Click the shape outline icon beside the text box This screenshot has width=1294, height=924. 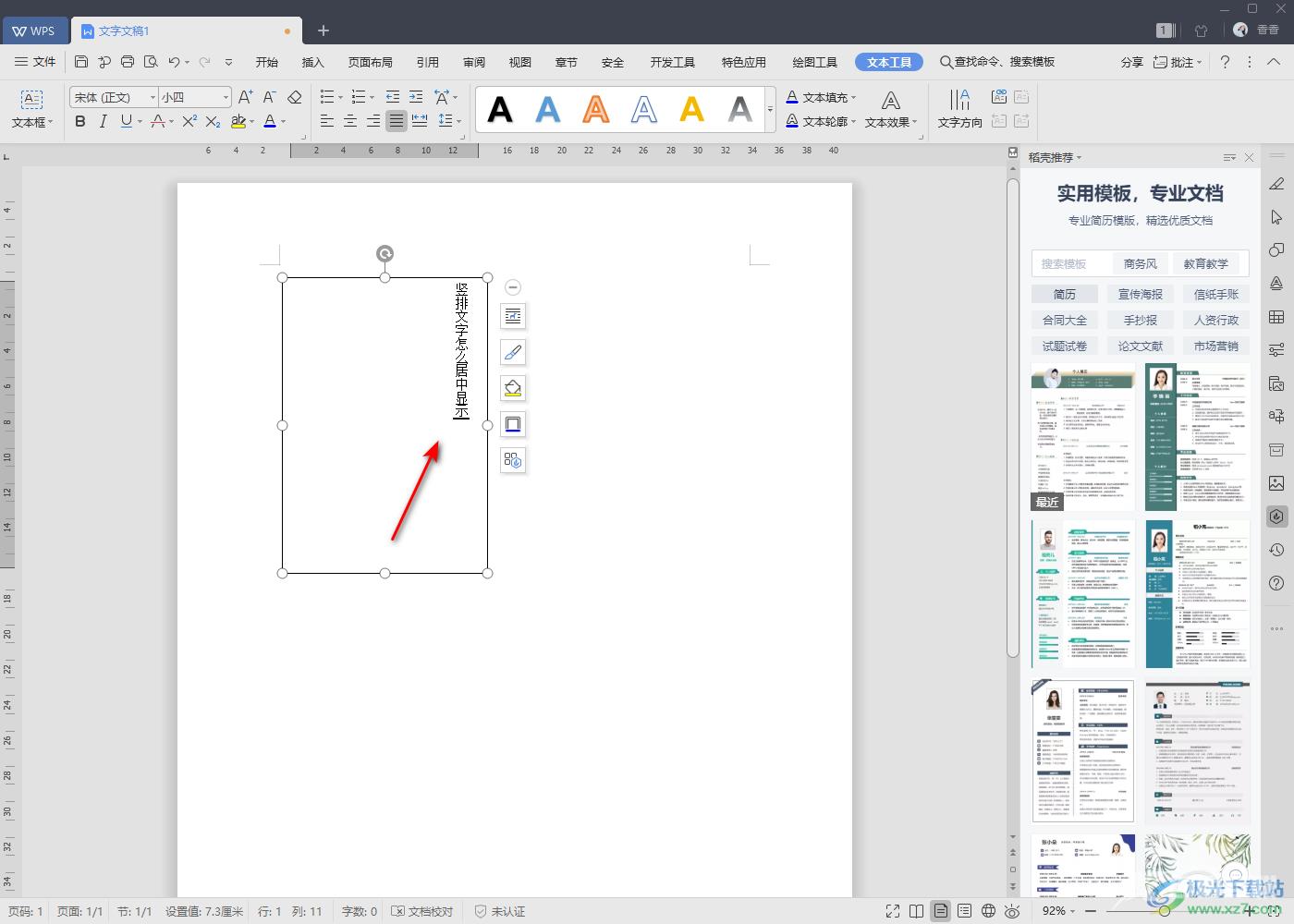tap(513, 424)
